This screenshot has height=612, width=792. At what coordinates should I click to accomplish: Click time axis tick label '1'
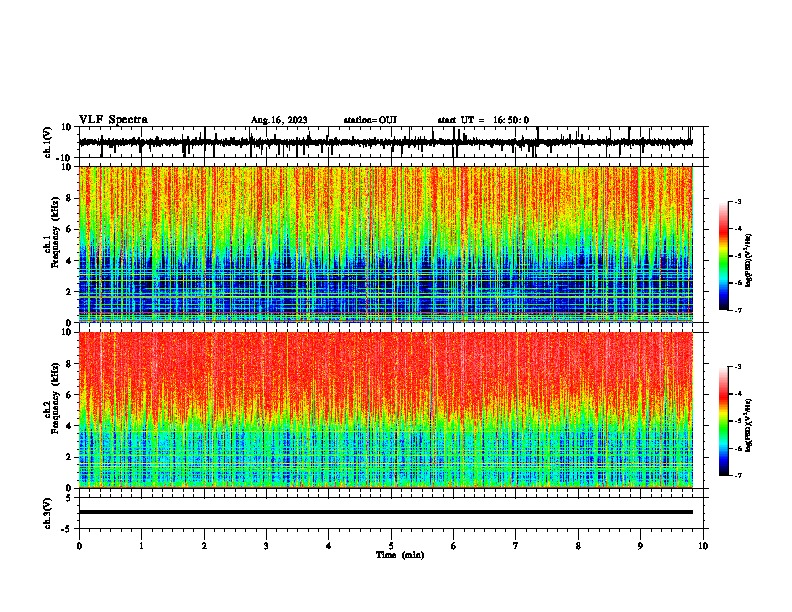pyautogui.click(x=141, y=546)
